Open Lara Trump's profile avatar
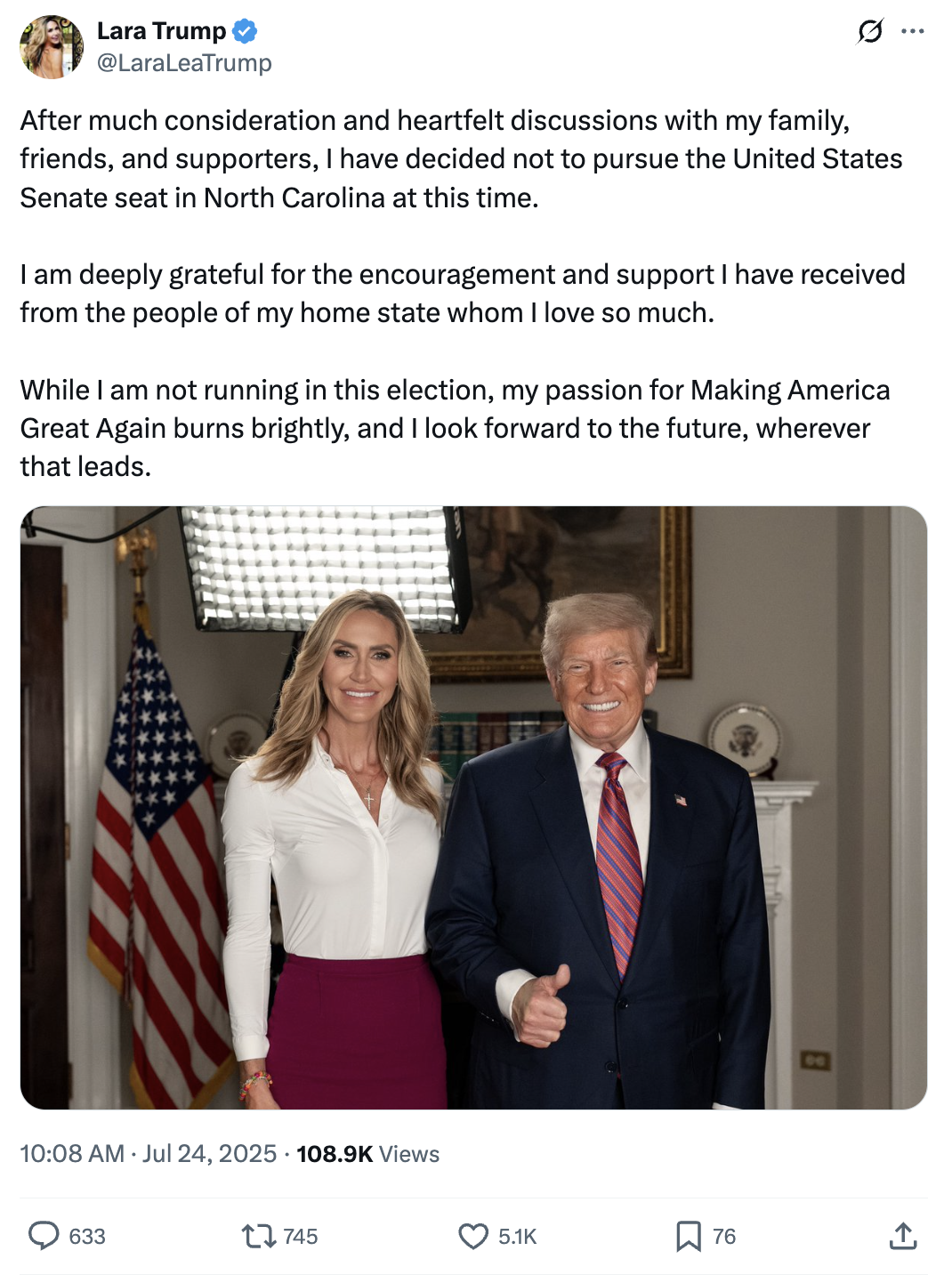Image resolution: width=952 pixels, height=1283 pixels. (x=52, y=47)
